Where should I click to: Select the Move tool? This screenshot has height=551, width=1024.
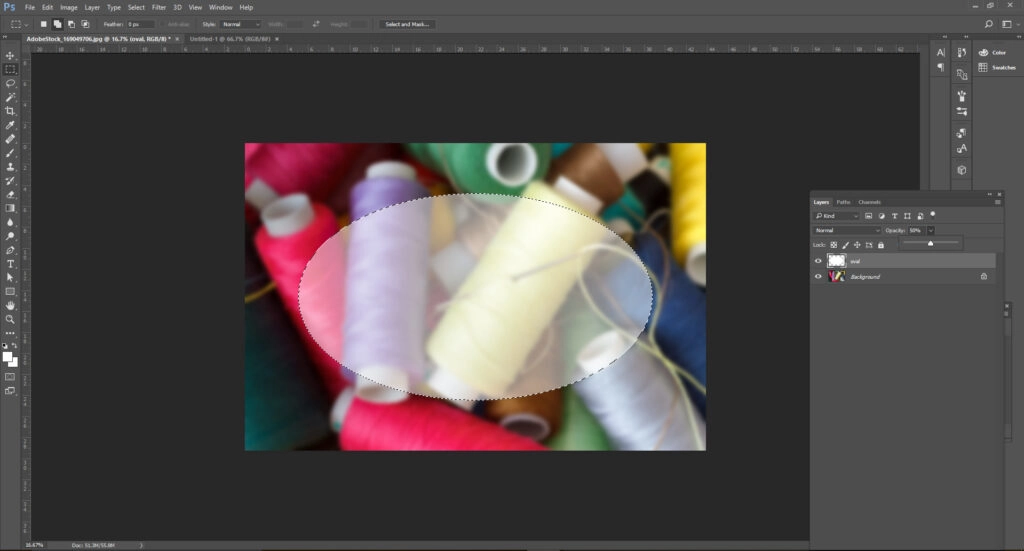pyautogui.click(x=10, y=55)
